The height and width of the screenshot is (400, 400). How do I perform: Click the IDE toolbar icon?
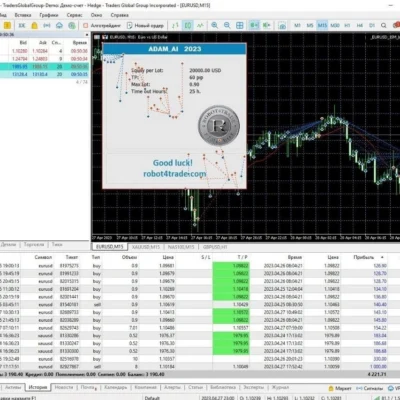[22, 25]
